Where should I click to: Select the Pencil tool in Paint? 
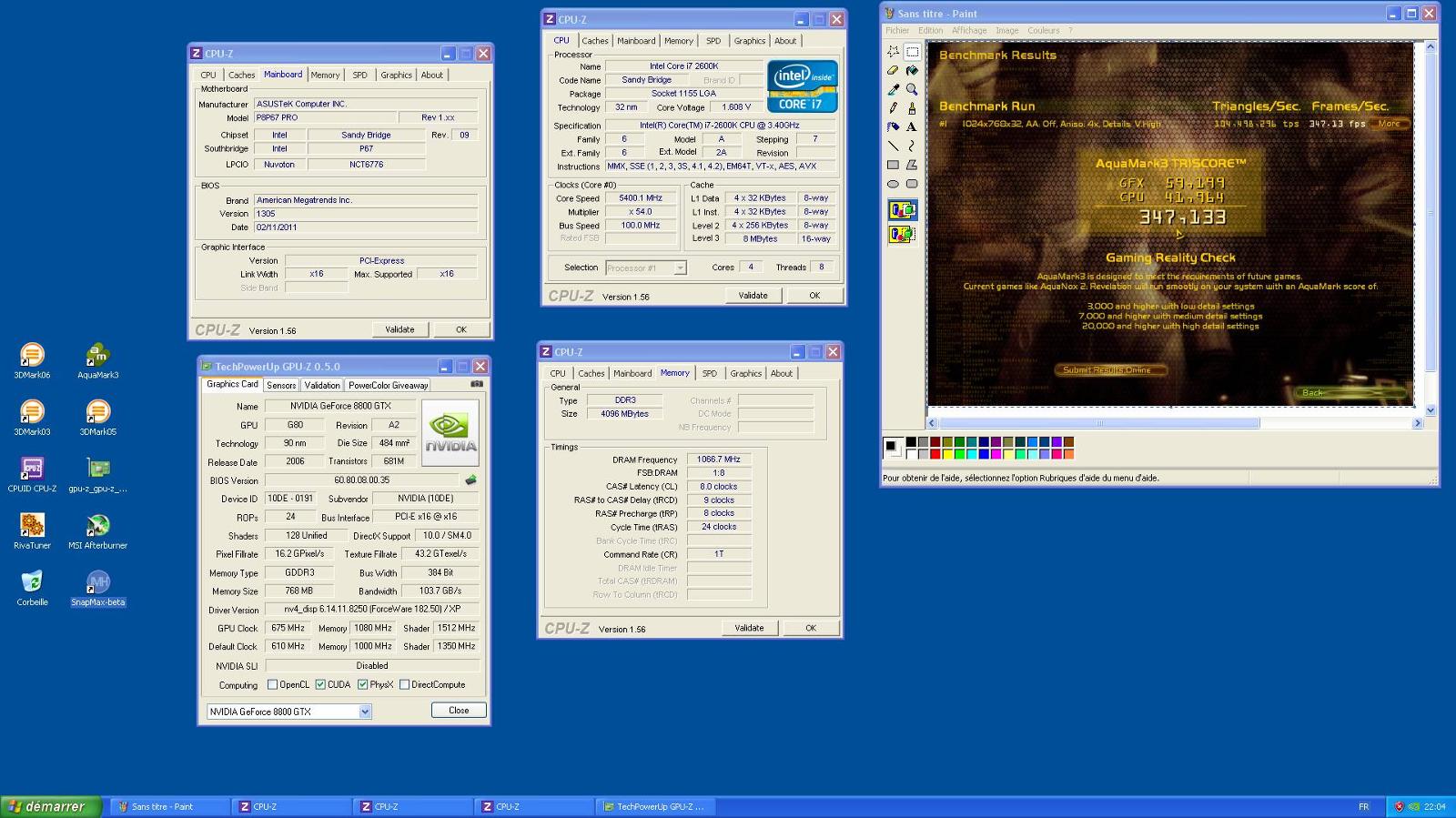pos(893,108)
